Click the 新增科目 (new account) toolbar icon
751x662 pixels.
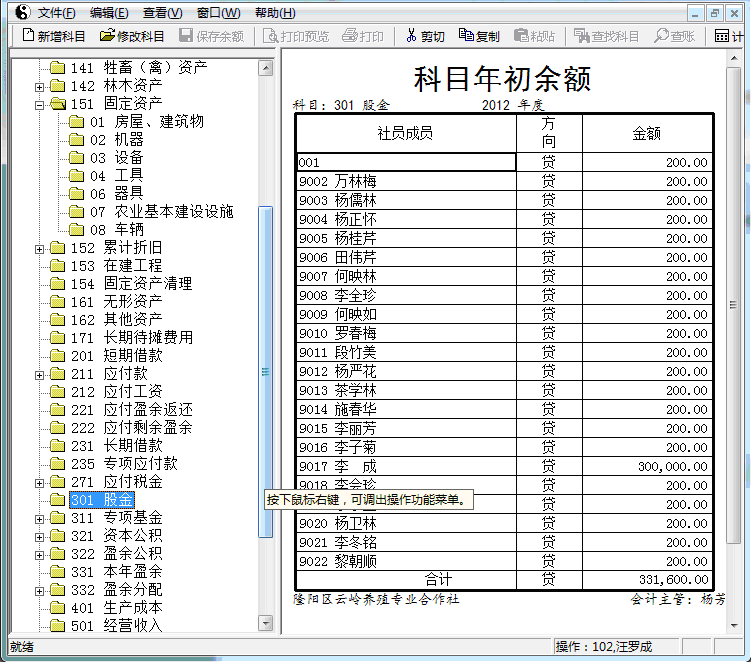(28, 36)
